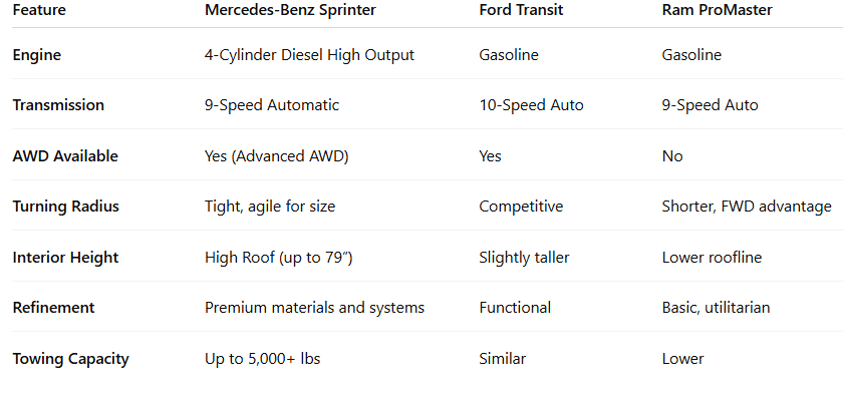Select the High Roof (up to 79″) cell
Viewport: 844px width, 400px height.
[x=278, y=257]
